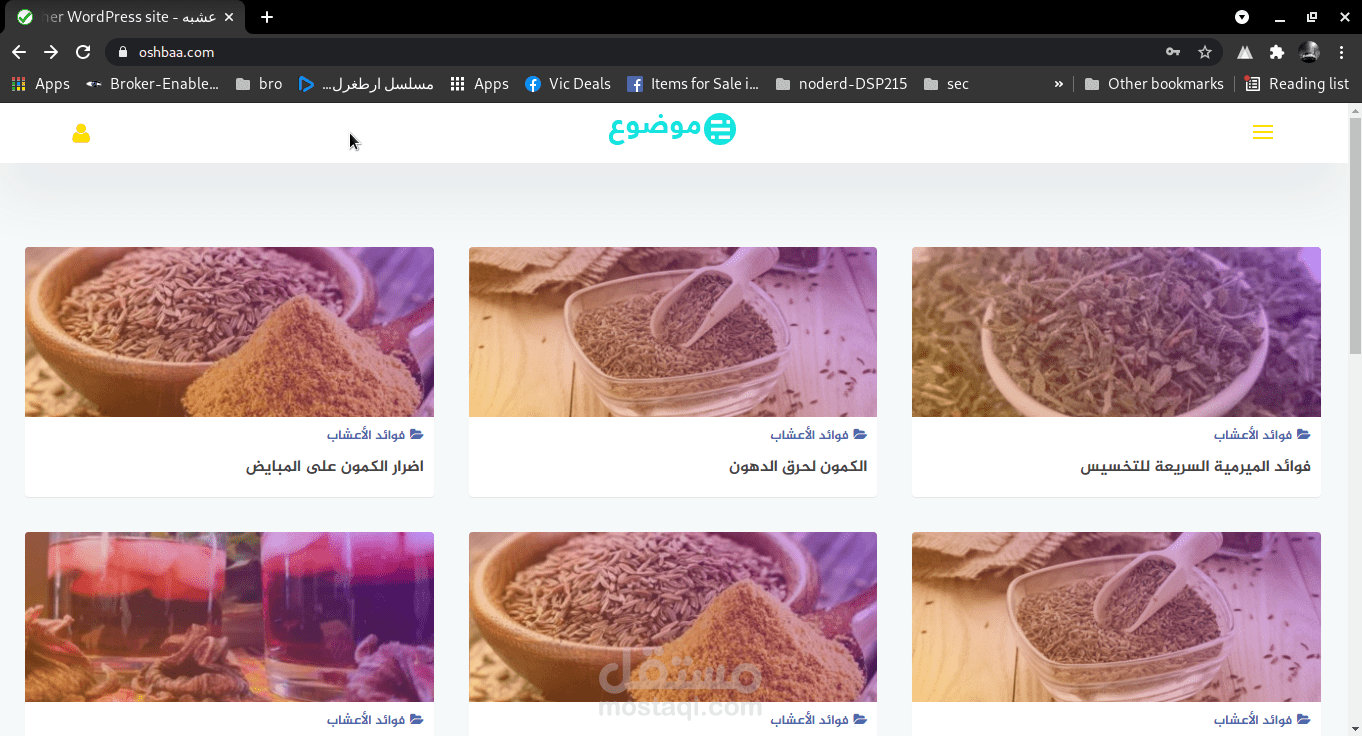Viewport: 1362px width, 736px height.
Task: Go forward in browser history
Action: pyautogui.click(x=51, y=52)
